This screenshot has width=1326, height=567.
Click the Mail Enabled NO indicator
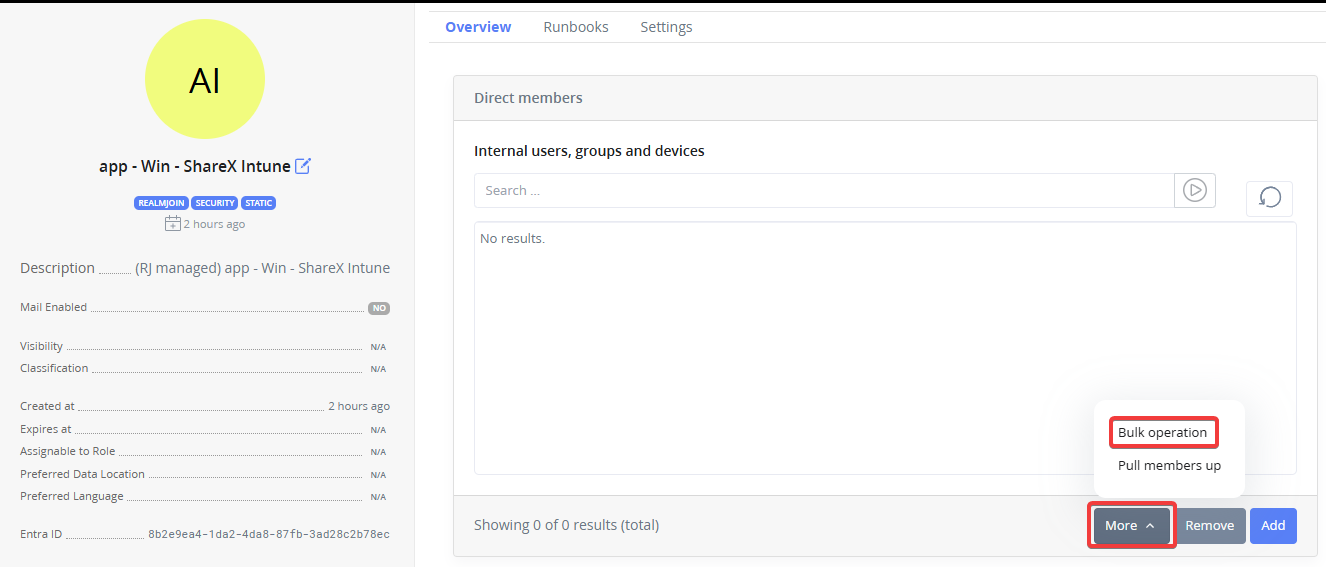[379, 308]
